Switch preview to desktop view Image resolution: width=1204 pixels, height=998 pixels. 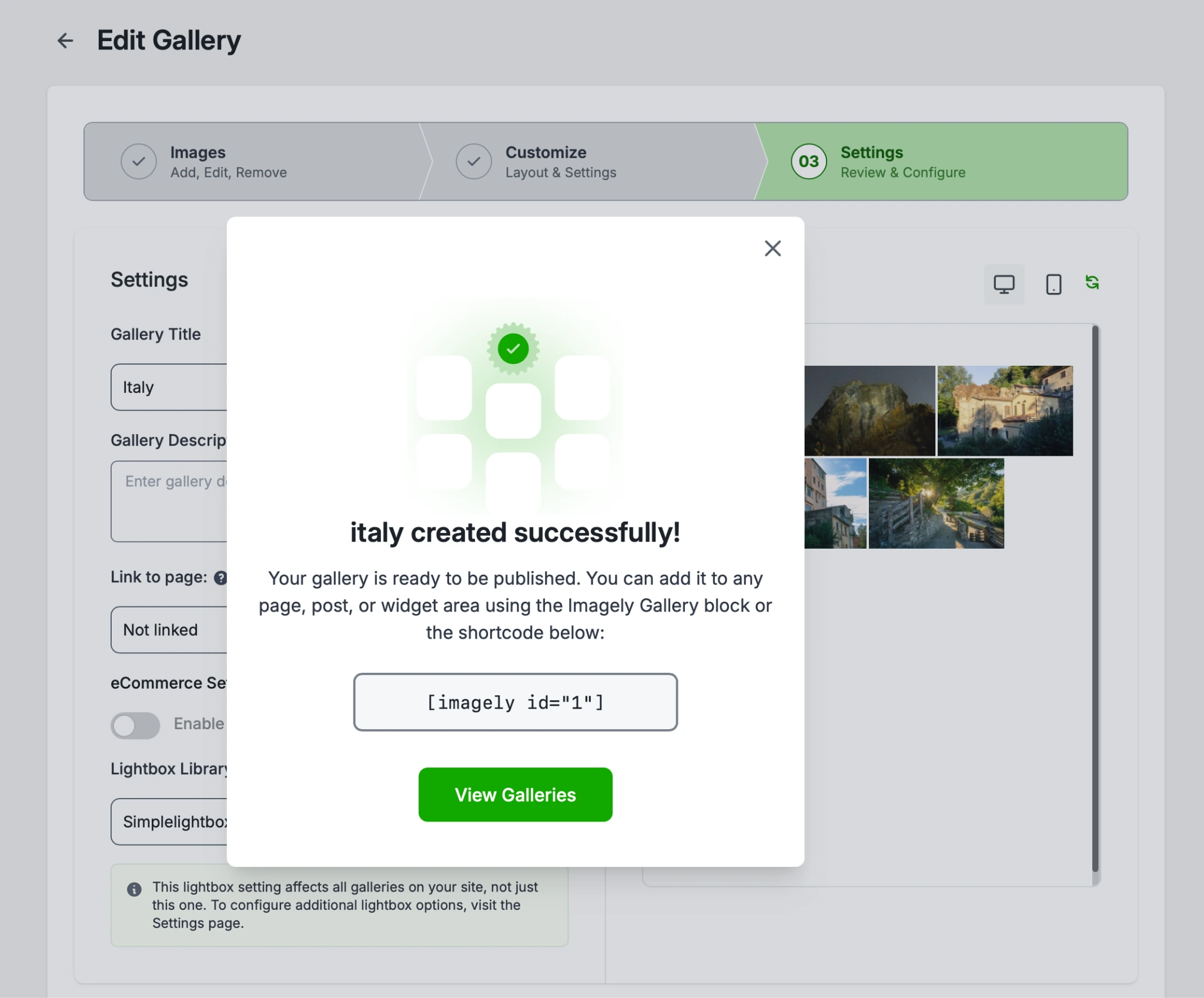click(x=1004, y=285)
